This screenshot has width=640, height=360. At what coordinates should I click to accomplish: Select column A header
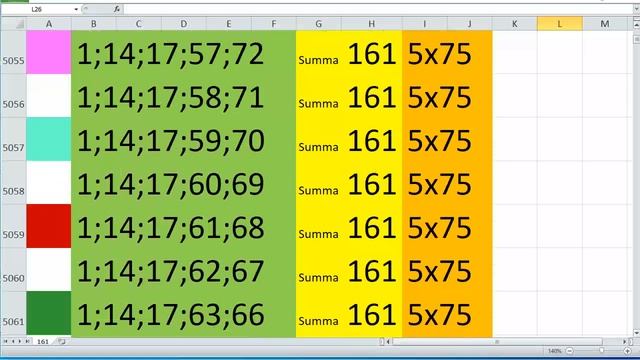click(49, 24)
